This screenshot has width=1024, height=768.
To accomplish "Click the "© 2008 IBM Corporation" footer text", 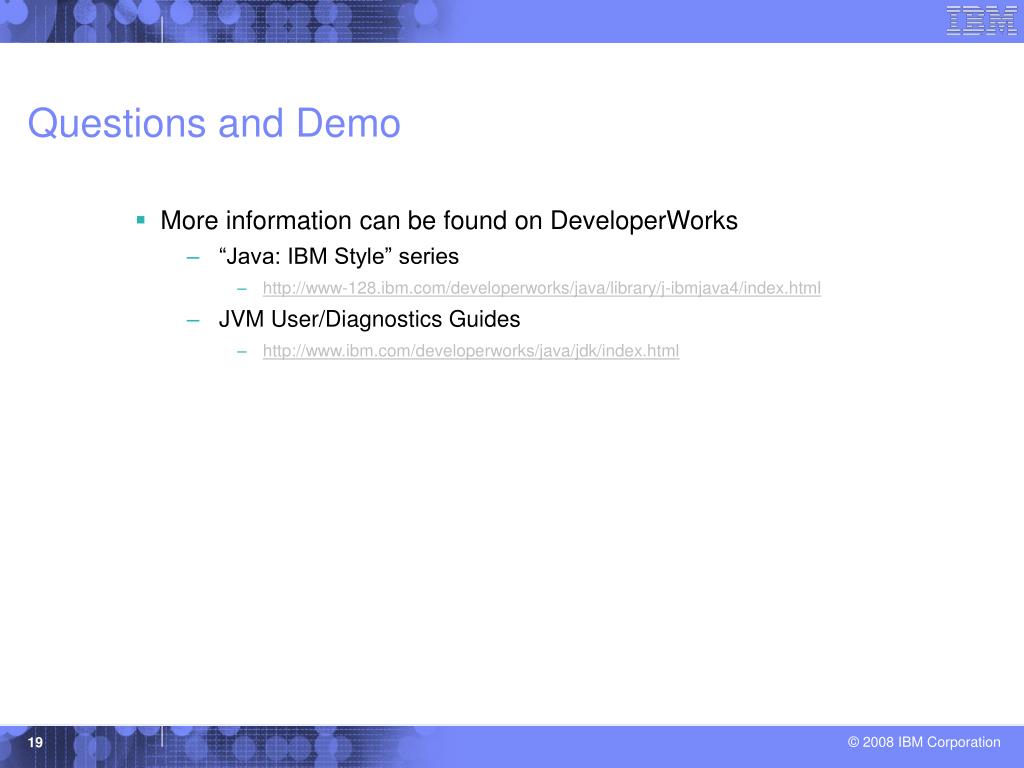I will (x=923, y=742).
